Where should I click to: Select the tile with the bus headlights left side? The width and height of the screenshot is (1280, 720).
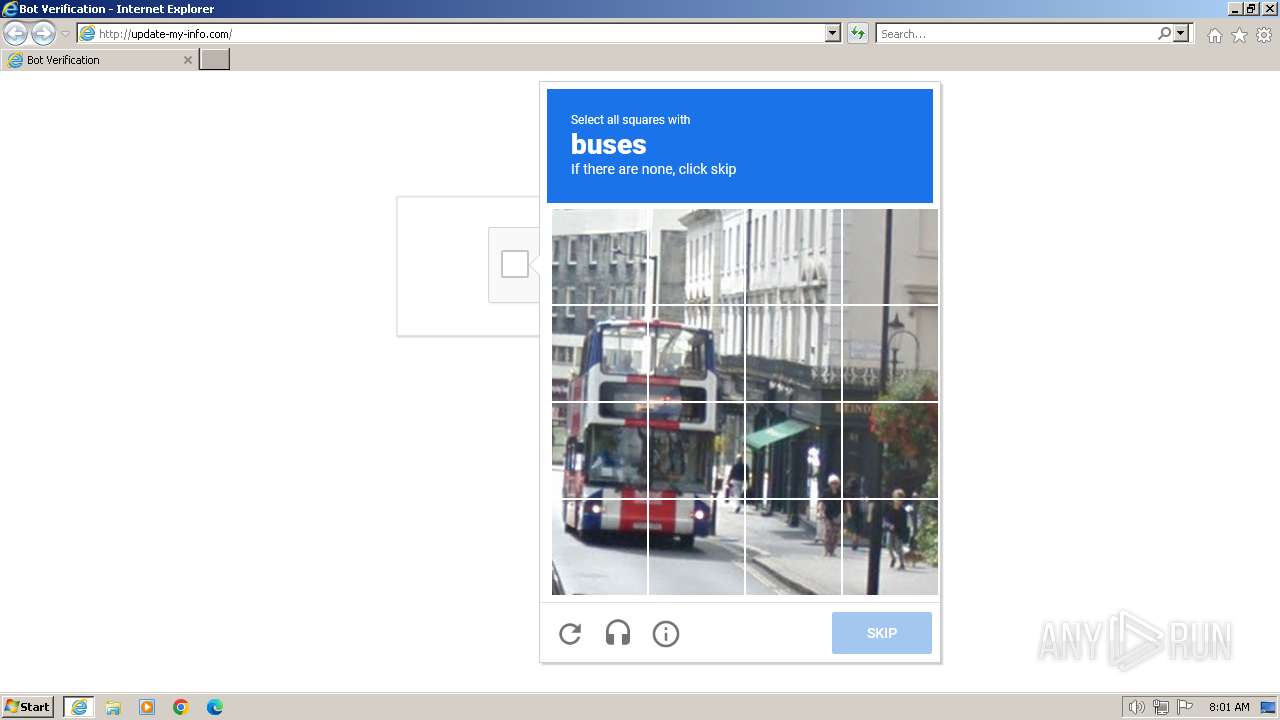coord(600,547)
